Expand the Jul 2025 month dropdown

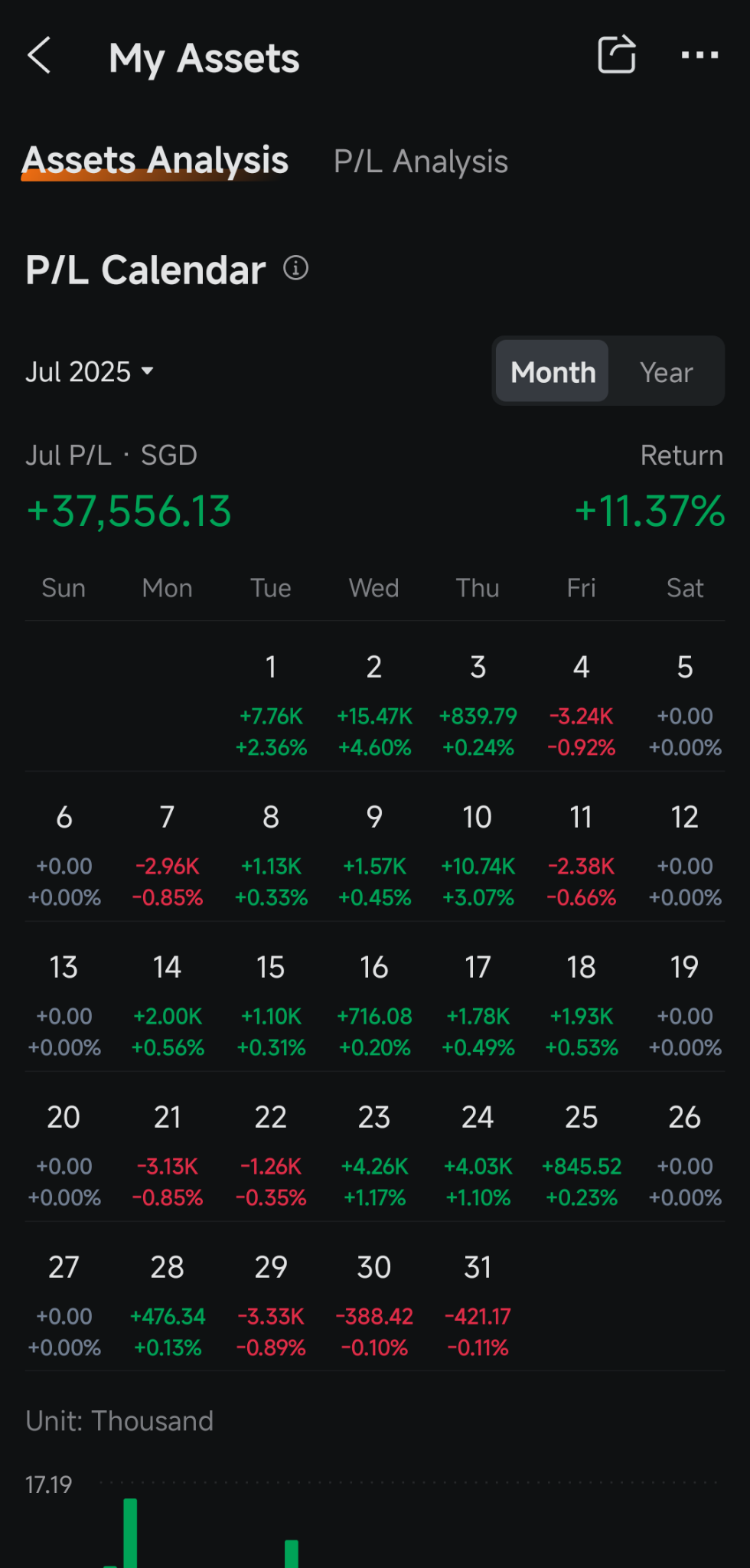(90, 372)
